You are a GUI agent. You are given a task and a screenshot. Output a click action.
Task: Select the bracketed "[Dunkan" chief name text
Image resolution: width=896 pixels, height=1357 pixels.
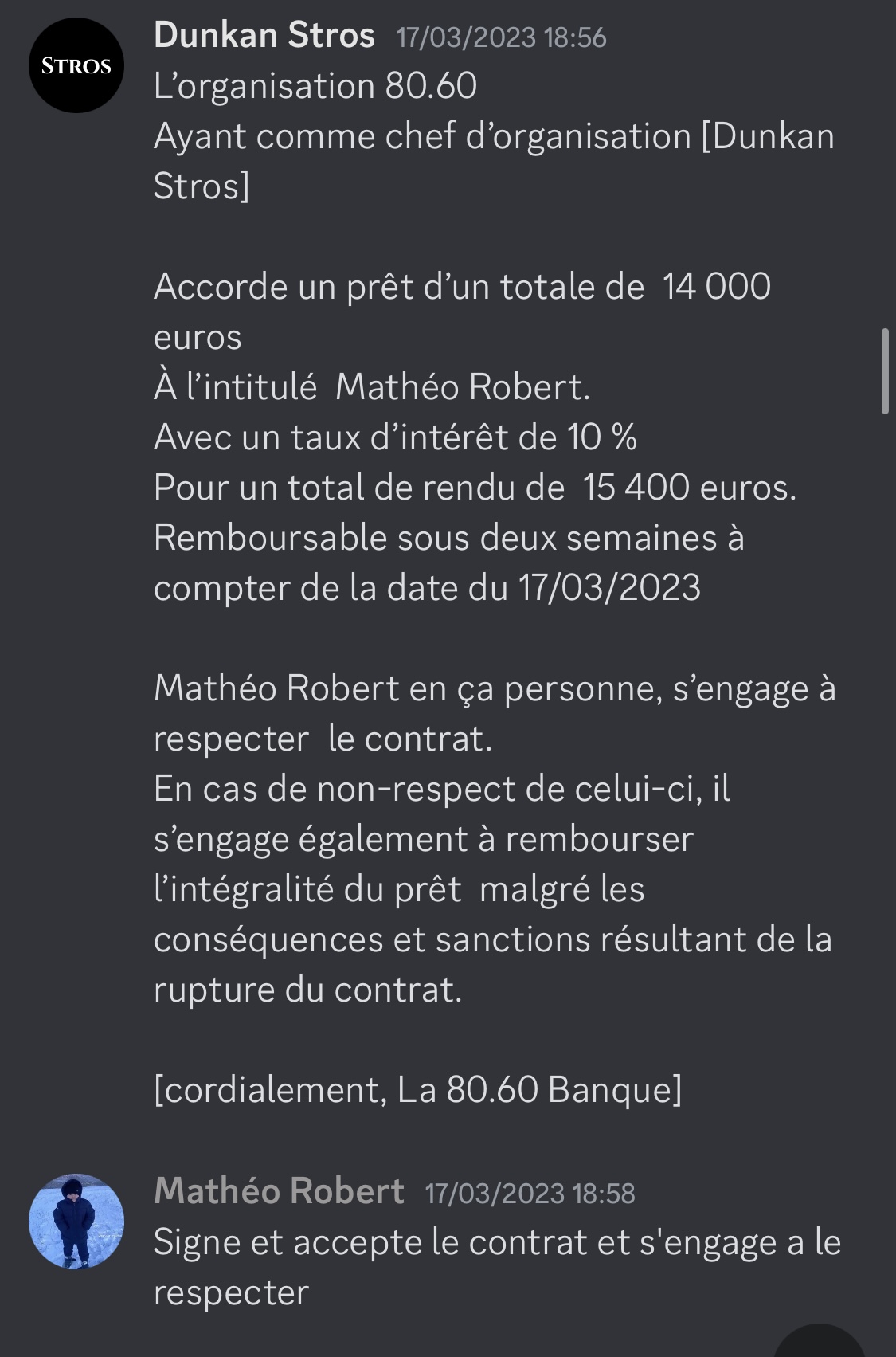coord(768,136)
